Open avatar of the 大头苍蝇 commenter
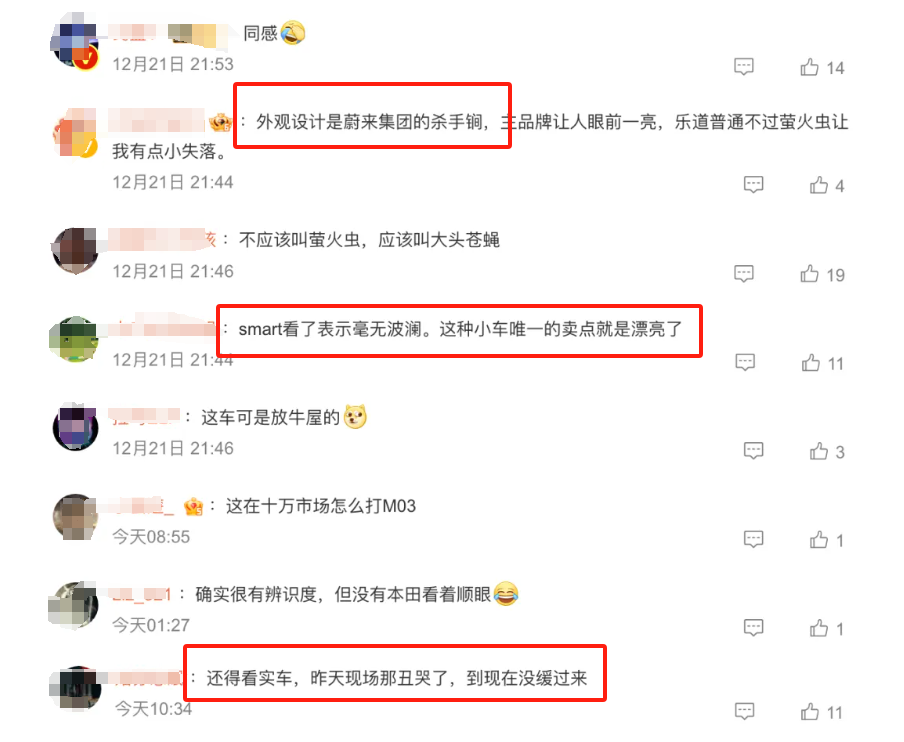 click(75, 250)
